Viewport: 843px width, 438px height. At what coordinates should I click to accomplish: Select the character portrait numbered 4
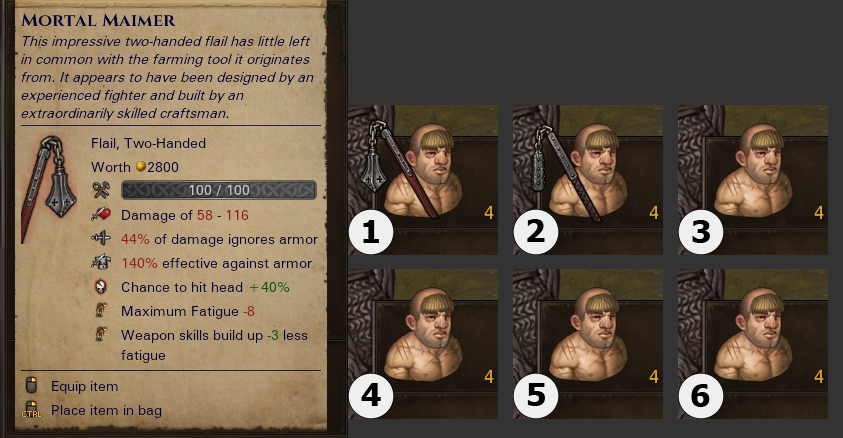[423, 344]
